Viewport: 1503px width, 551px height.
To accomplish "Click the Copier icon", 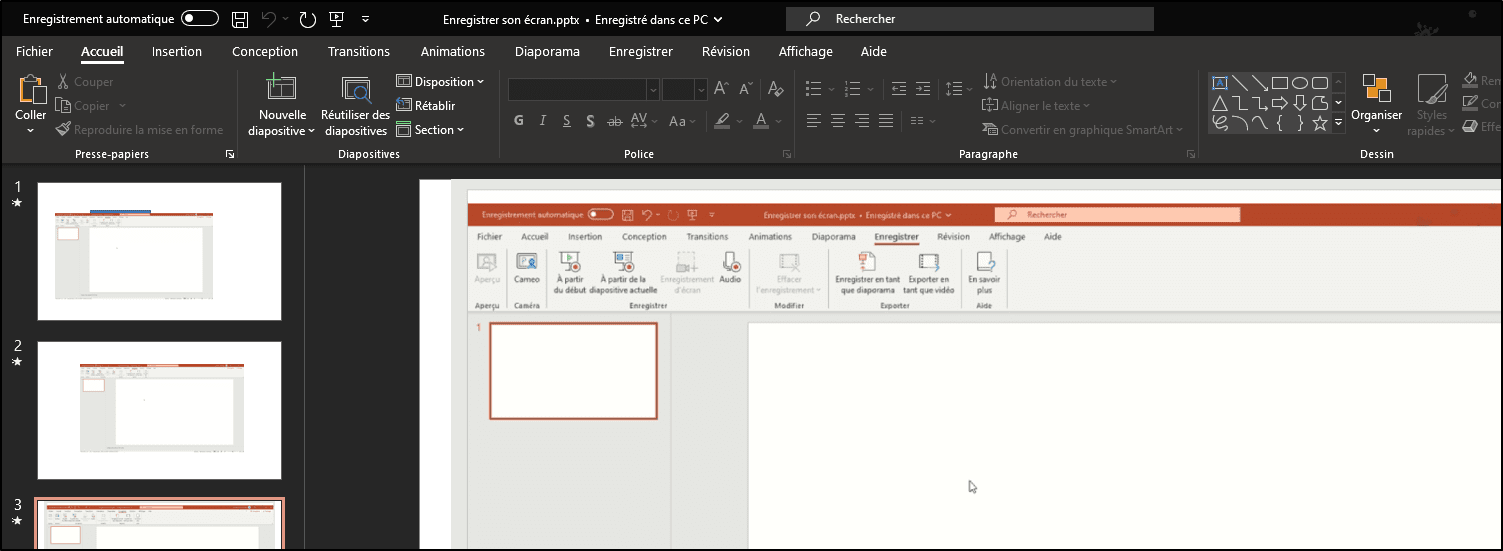I will [x=64, y=106].
